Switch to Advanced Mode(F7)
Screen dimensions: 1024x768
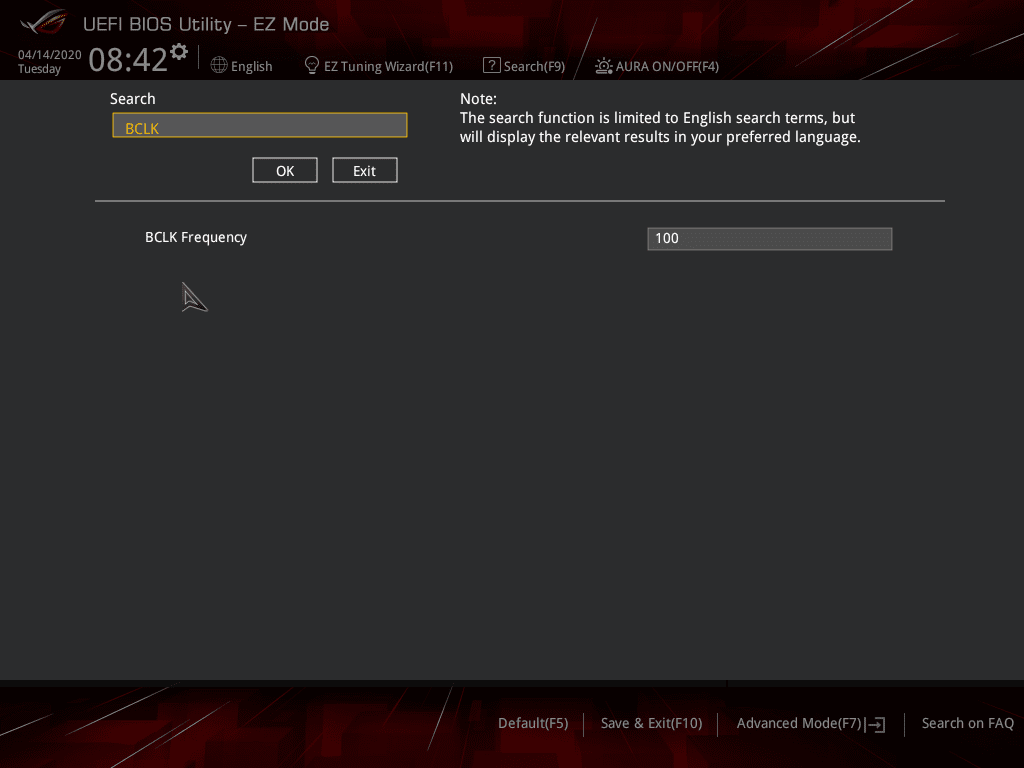799,723
